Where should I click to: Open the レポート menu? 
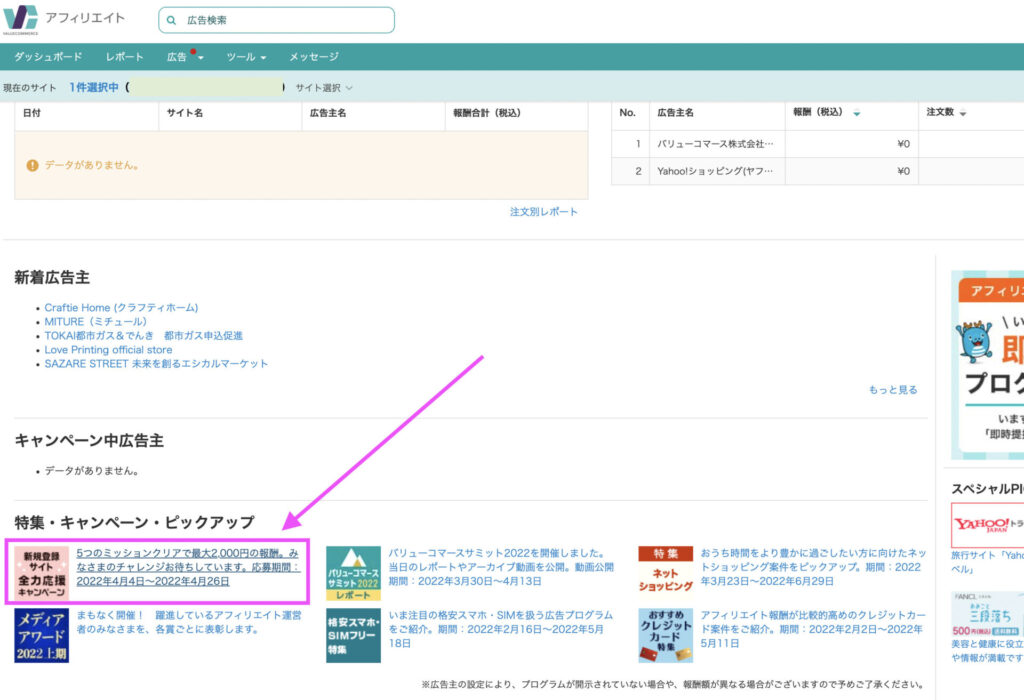pyautogui.click(x=124, y=57)
